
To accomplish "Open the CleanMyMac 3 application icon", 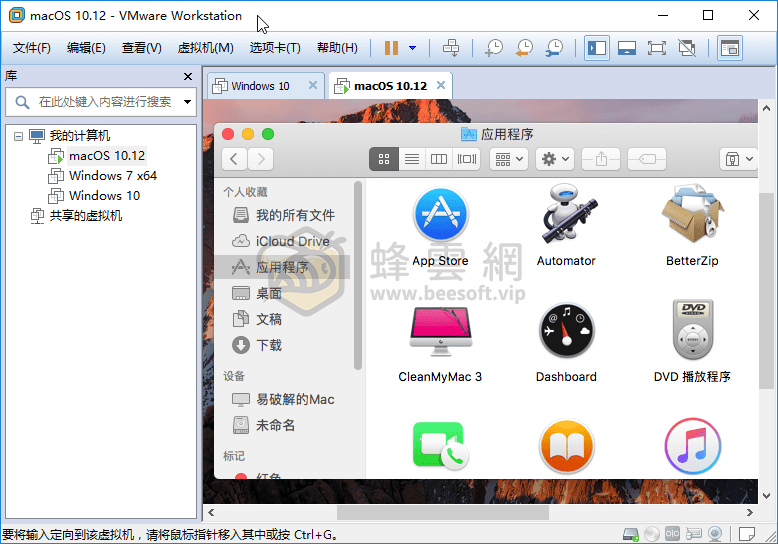I will (x=440, y=331).
